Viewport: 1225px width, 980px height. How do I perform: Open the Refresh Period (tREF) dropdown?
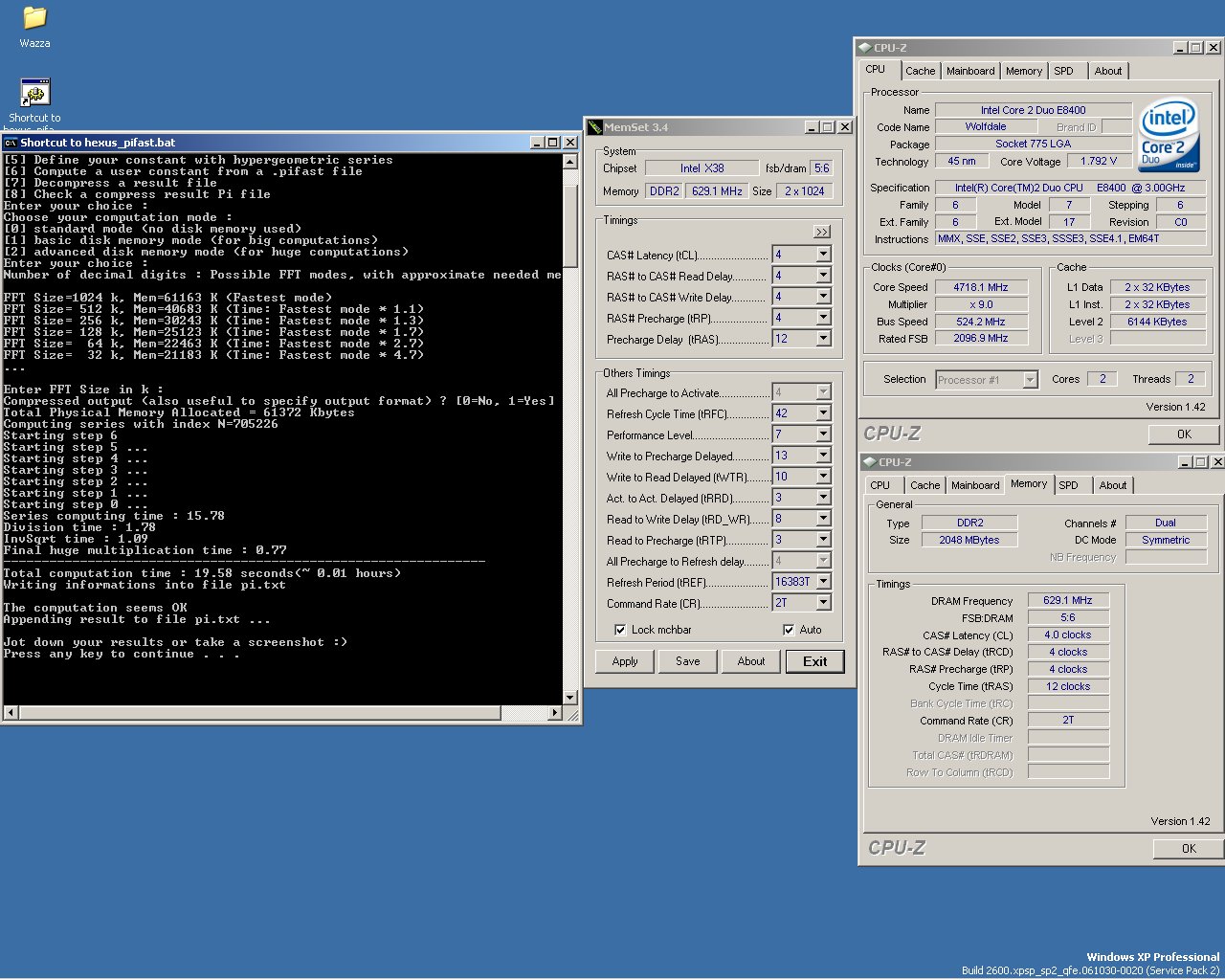[x=823, y=582]
